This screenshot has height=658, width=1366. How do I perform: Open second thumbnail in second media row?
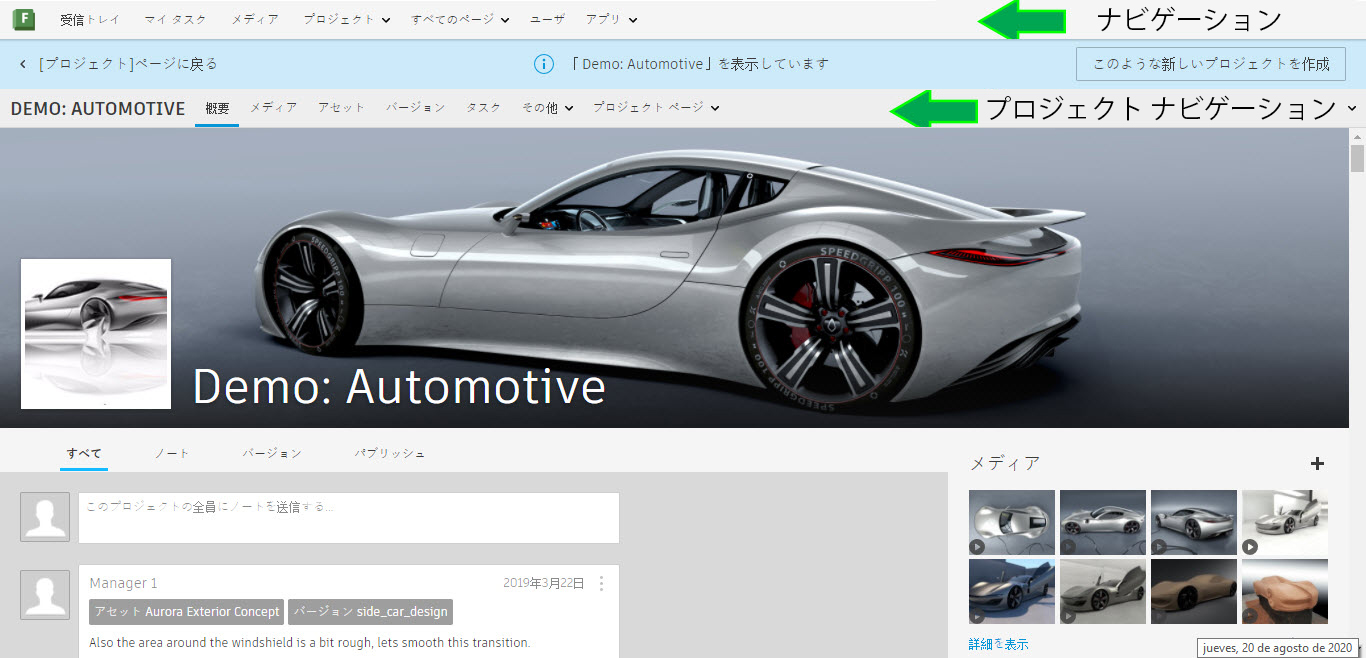(x=1103, y=592)
